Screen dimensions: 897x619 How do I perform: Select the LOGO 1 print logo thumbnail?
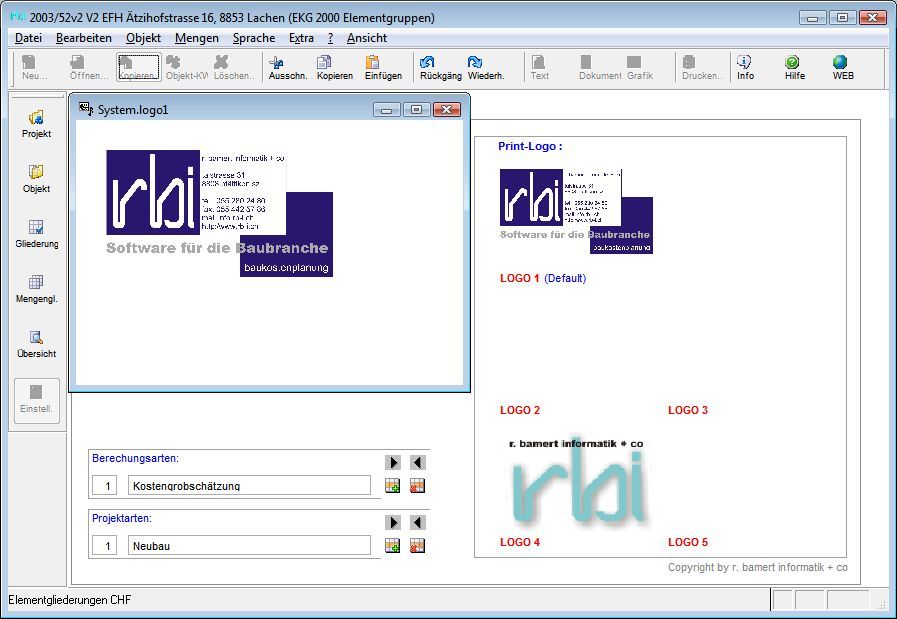click(576, 211)
